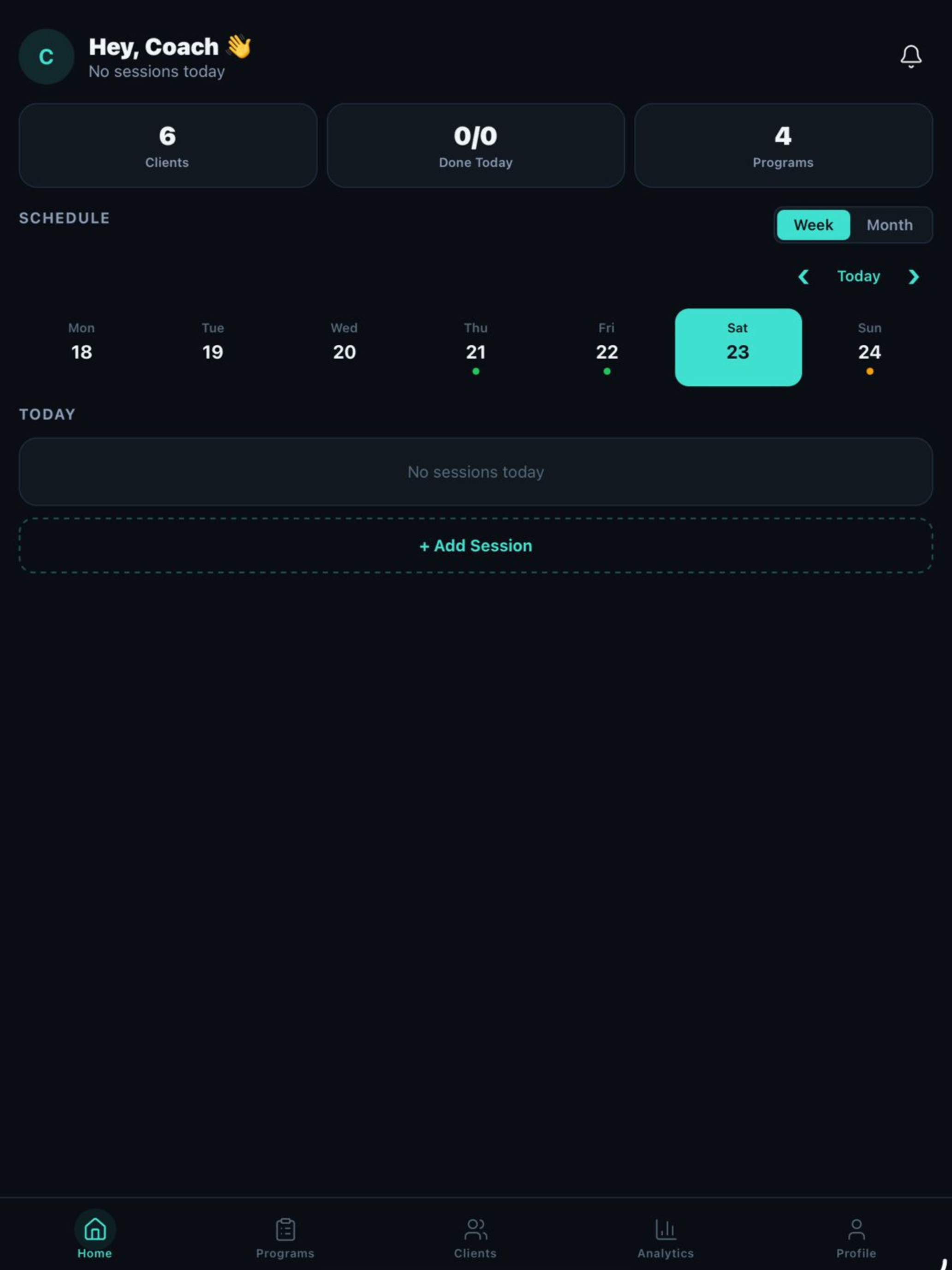Open the 0/0 Done Today card
The image size is (952, 1270).
476,145
